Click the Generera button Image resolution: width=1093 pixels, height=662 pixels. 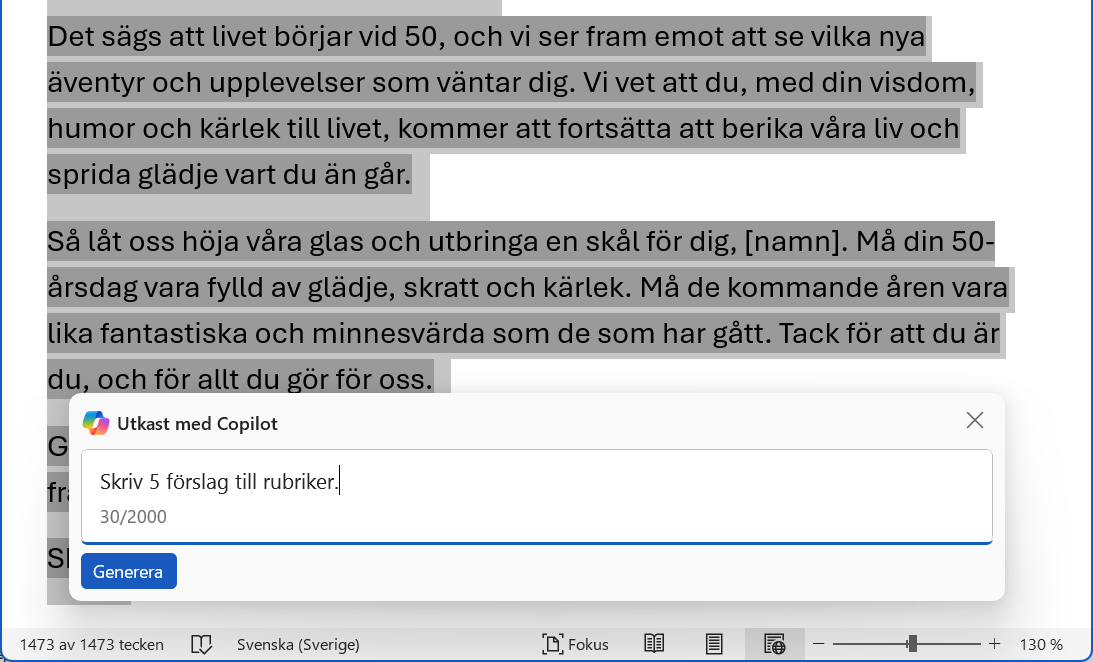coord(129,572)
